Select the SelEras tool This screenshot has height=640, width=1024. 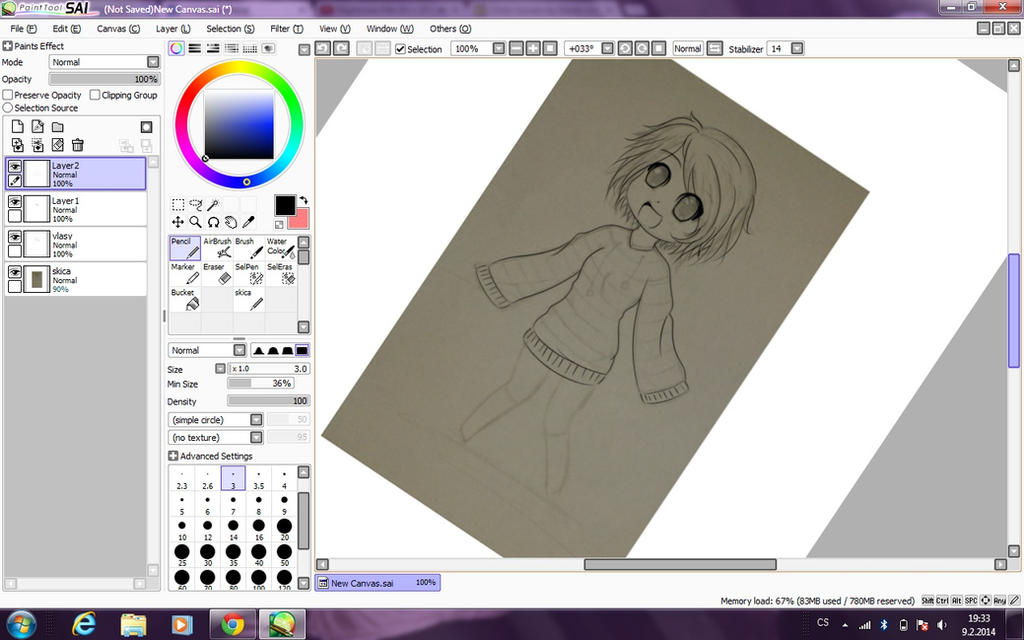(x=281, y=274)
